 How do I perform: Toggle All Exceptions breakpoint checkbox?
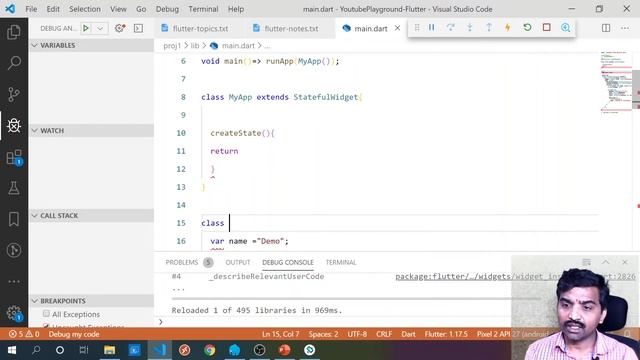(x=46, y=313)
